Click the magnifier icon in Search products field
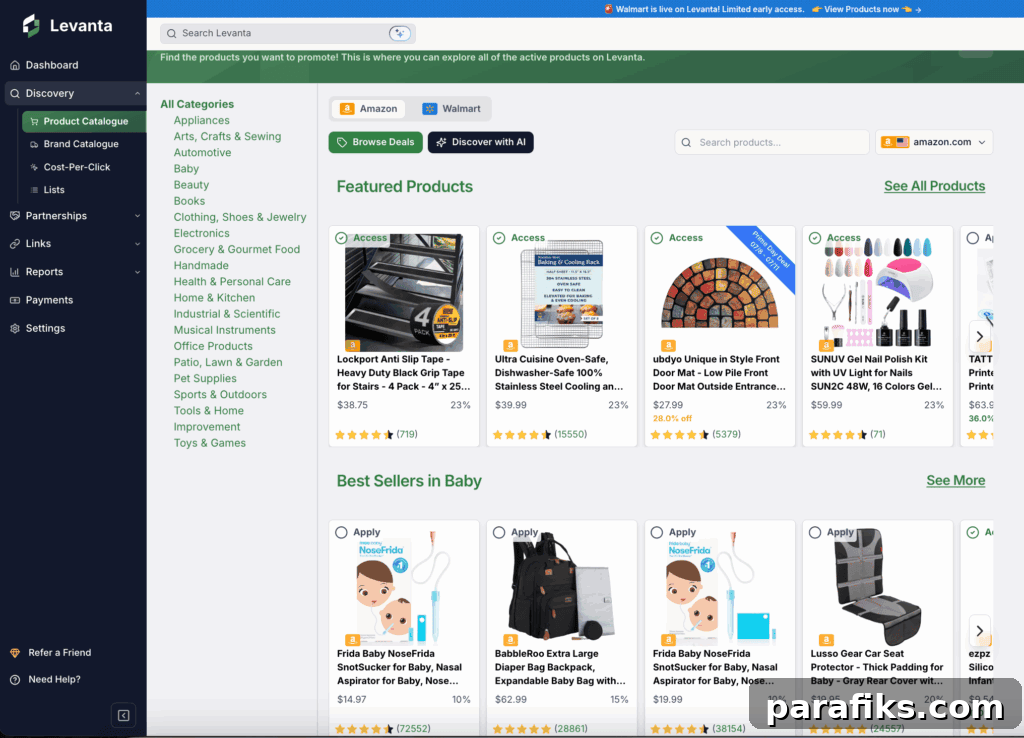This screenshot has width=1024, height=738. click(686, 142)
